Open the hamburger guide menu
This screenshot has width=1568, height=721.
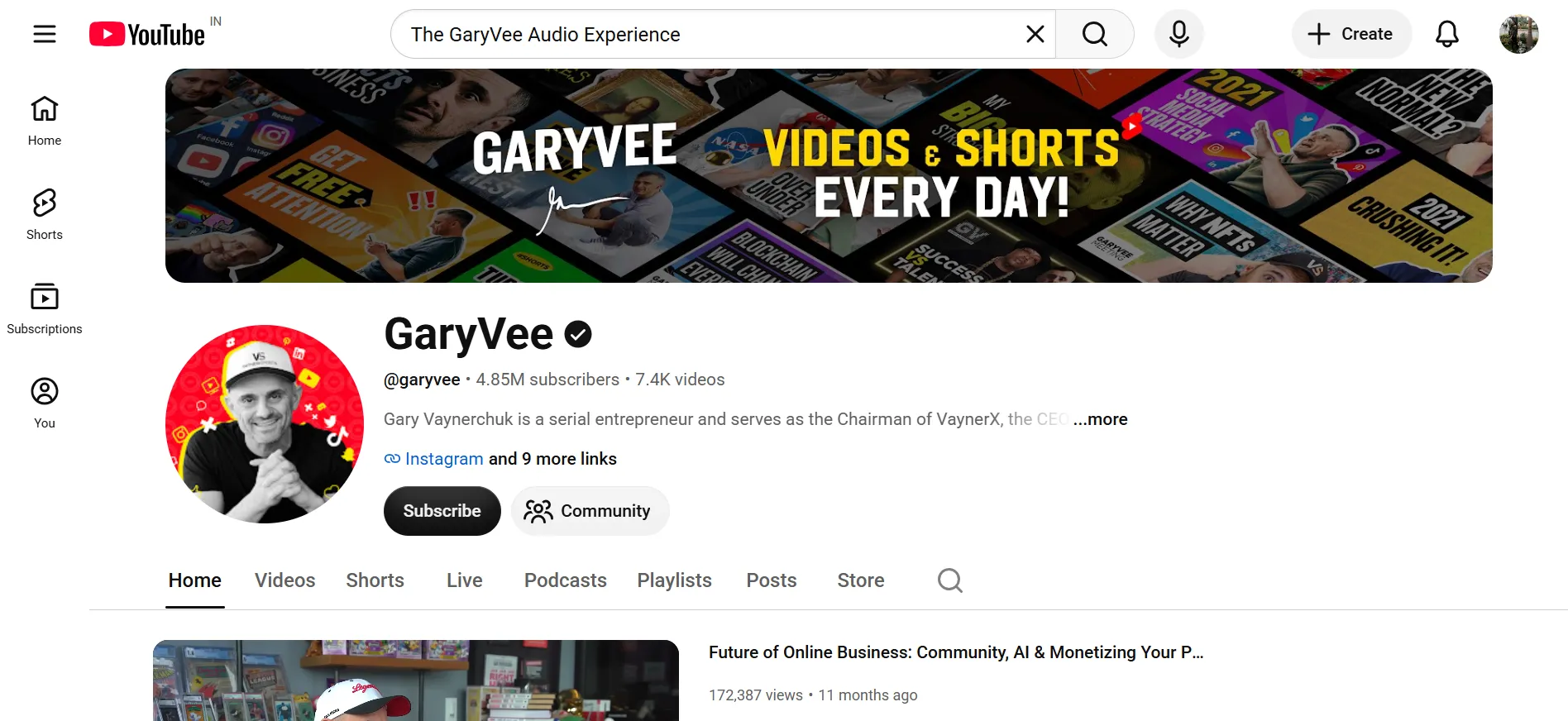(x=45, y=34)
